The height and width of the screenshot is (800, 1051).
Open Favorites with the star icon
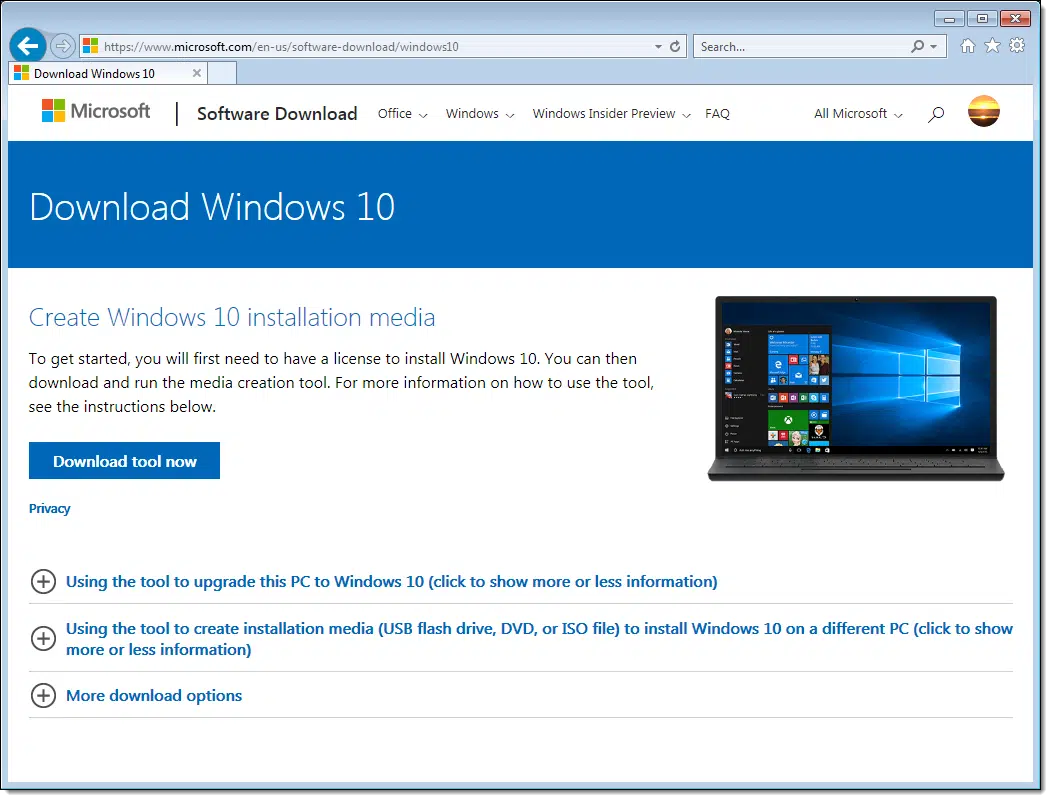[x=992, y=46]
